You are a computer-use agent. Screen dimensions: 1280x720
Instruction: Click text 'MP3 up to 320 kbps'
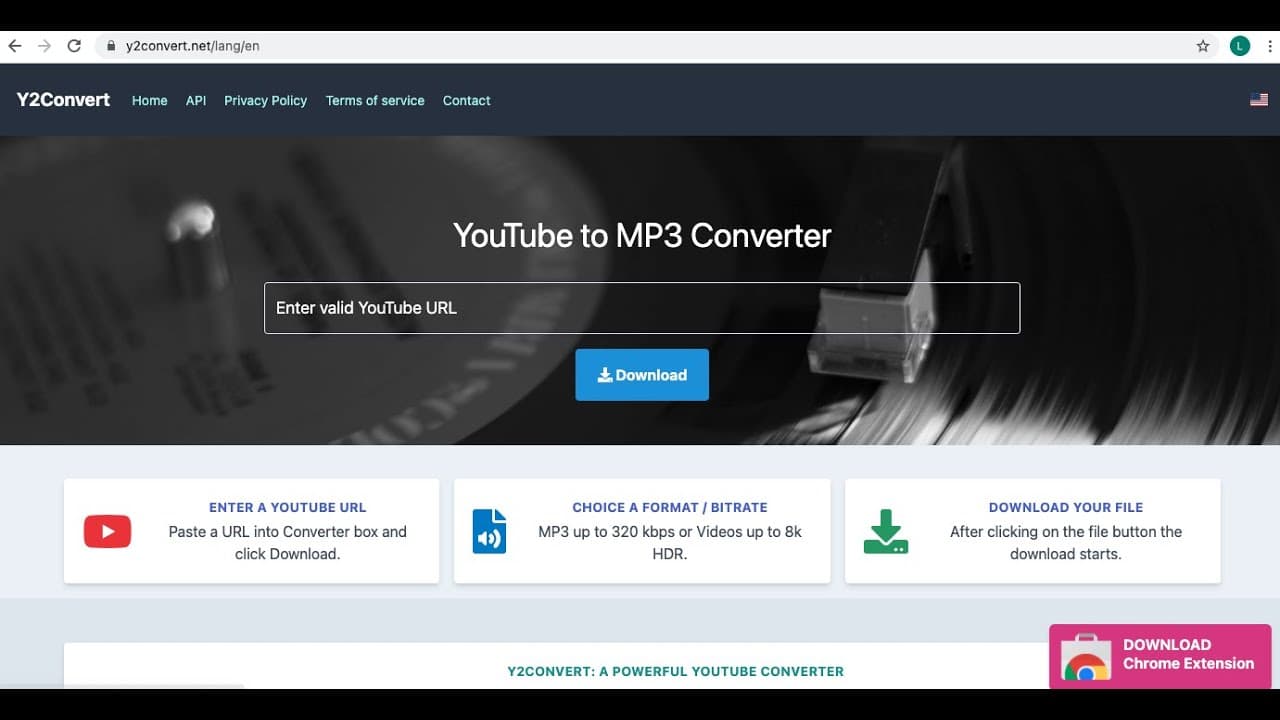tap(606, 532)
